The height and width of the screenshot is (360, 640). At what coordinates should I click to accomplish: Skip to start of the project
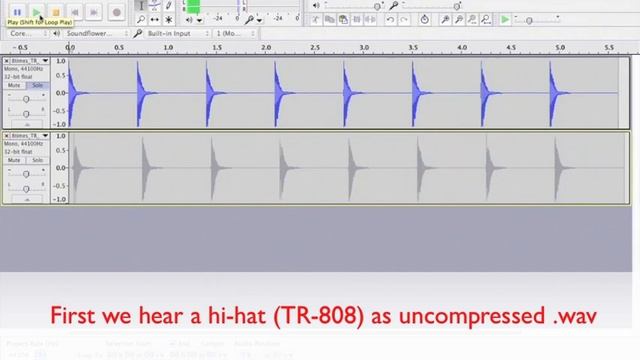[x=75, y=12]
